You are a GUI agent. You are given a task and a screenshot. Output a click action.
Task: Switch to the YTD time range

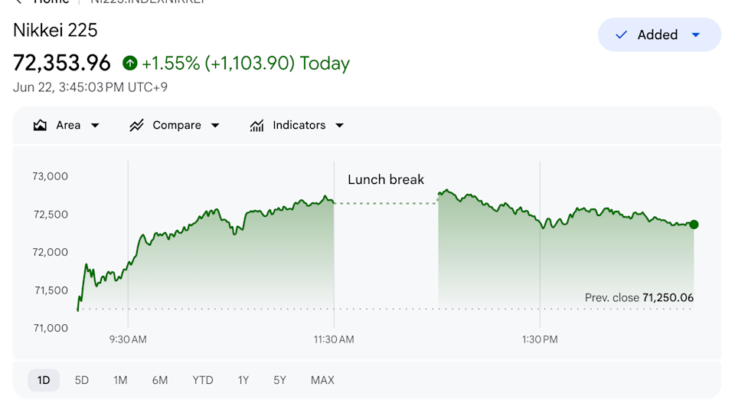[x=202, y=380]
